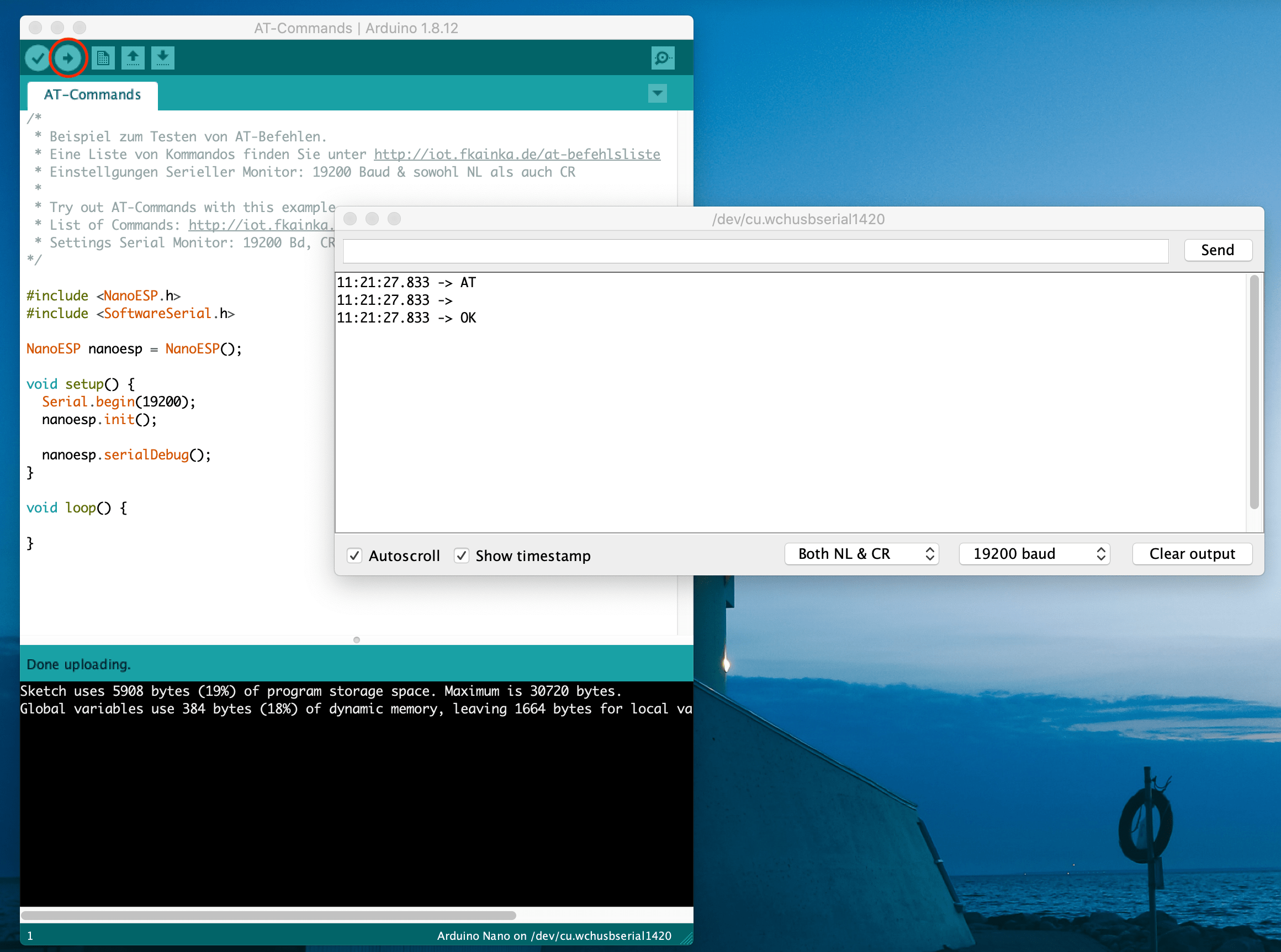Create a new sketch with New icon
Screen dimensions: 1281x952
(103, 57)
